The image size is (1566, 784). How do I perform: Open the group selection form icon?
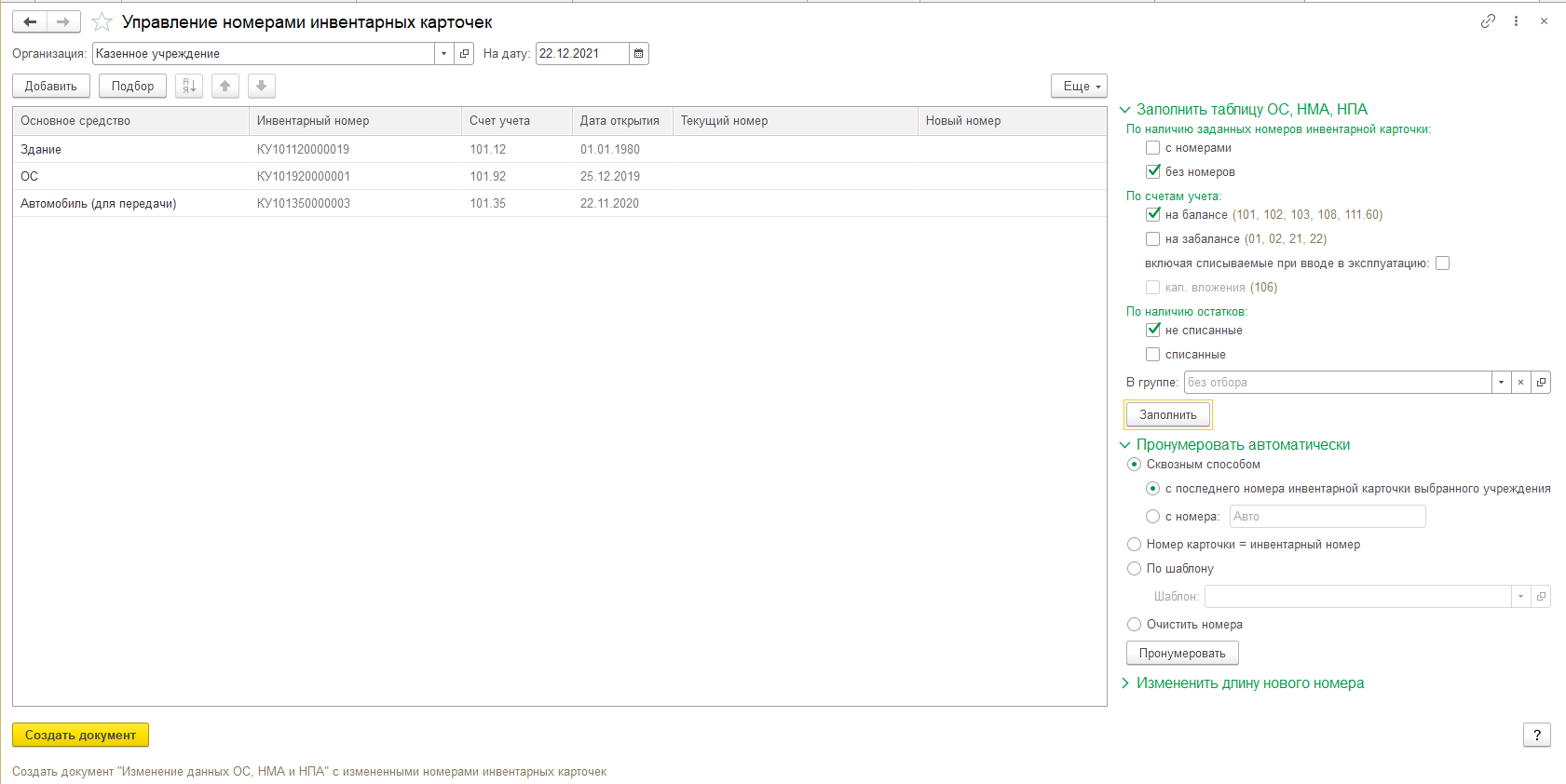(x=1541, y=383)
